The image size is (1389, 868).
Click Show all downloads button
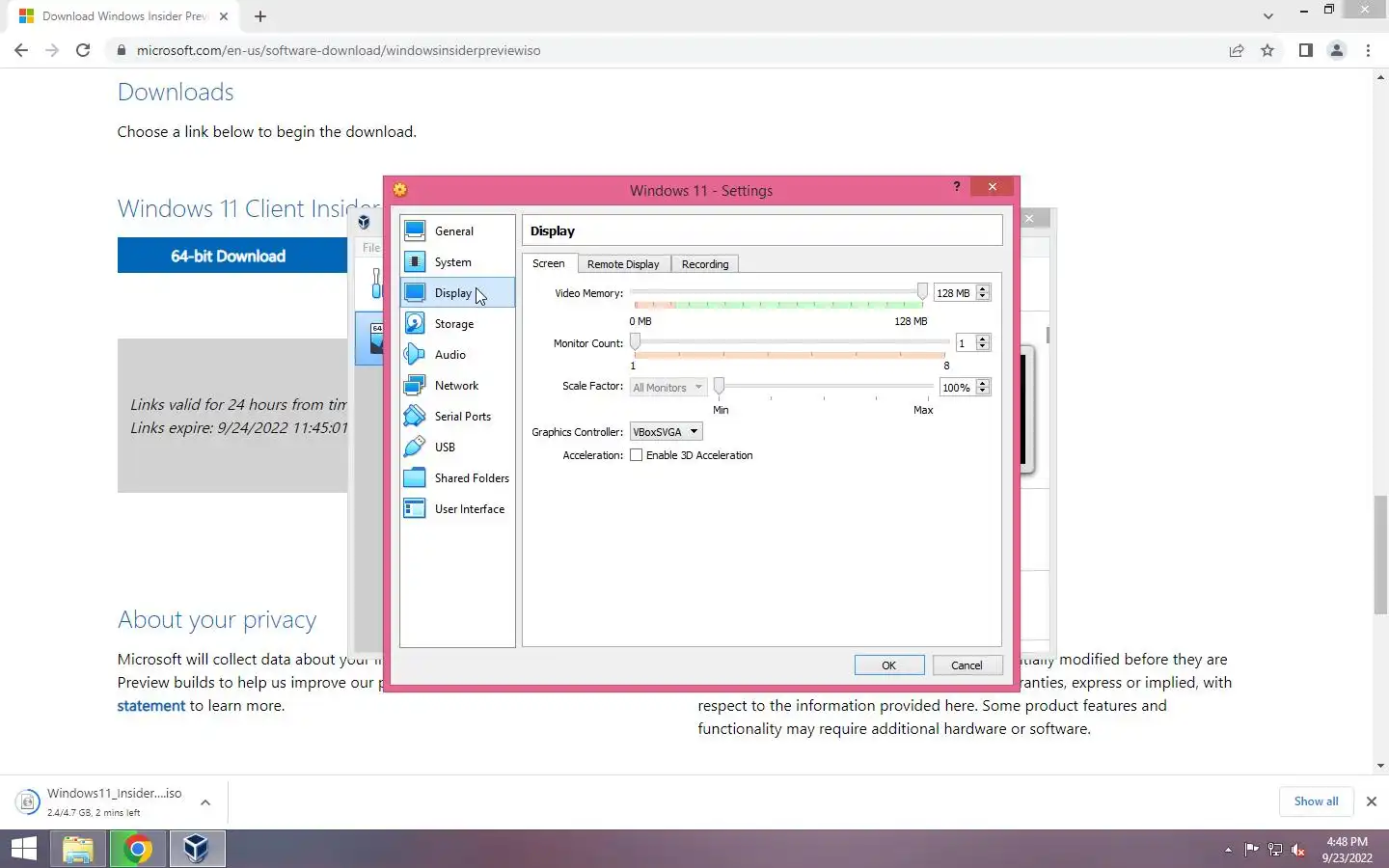pos(1316,801)
